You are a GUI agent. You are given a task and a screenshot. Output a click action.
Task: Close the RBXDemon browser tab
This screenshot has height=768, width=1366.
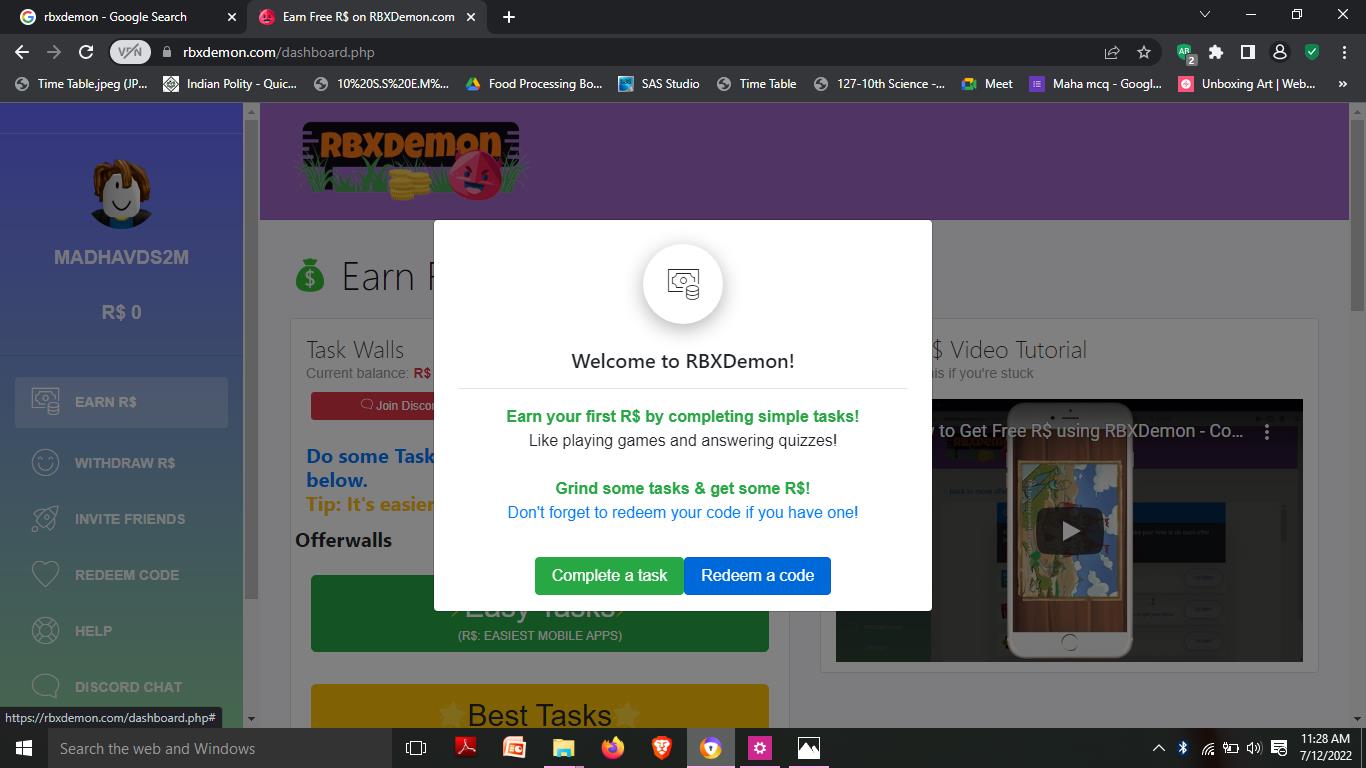[471, 17]
